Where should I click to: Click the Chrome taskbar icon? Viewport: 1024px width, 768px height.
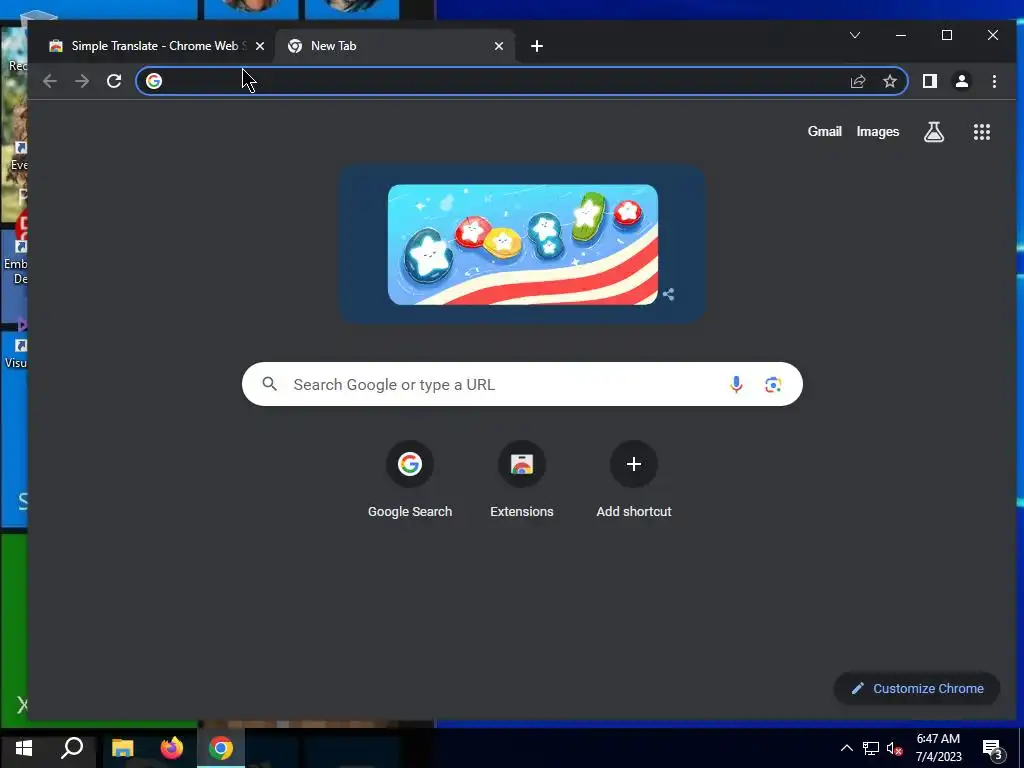tap(221, 748)
